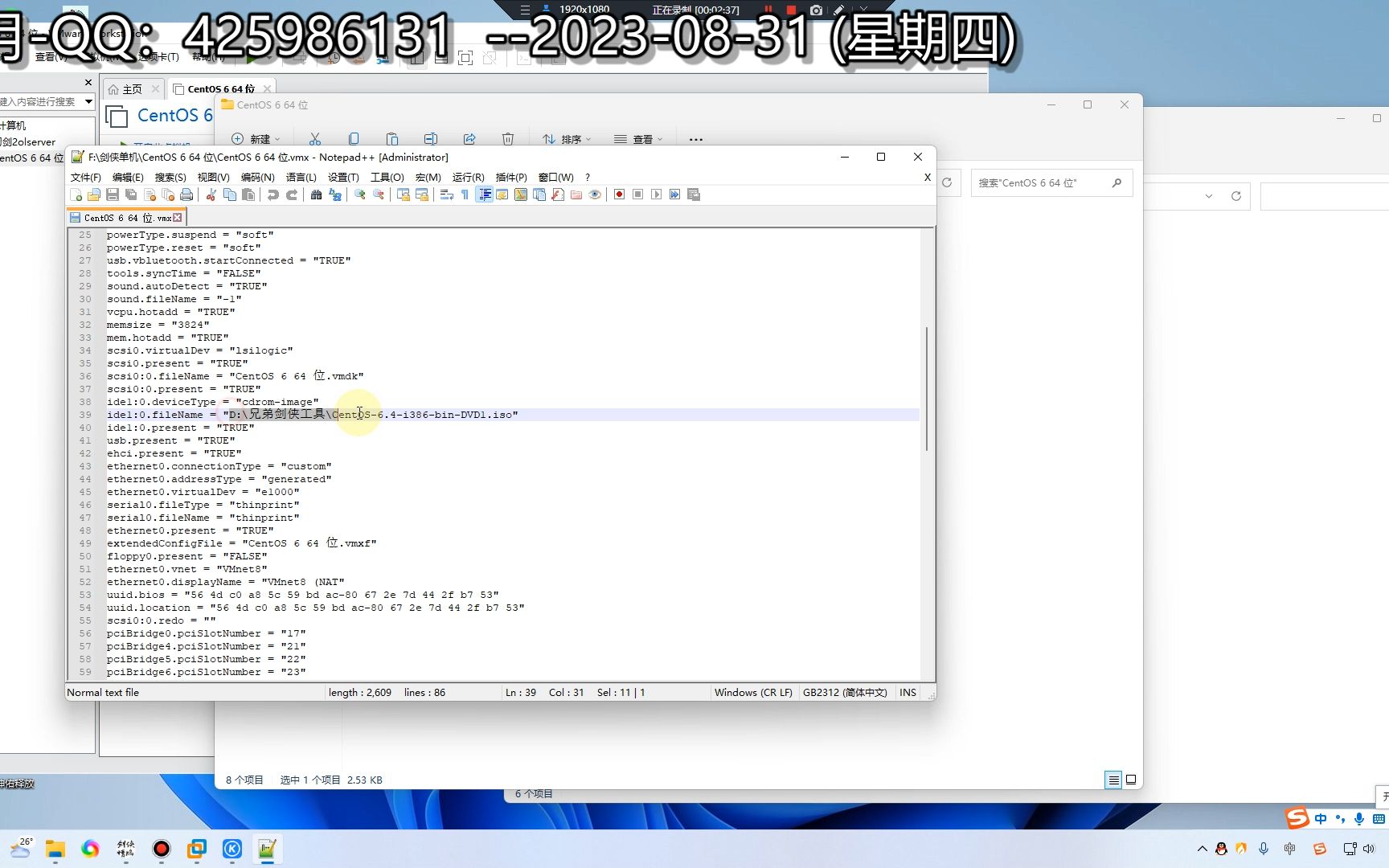Open Function List icon in Notepad++ toolbar
This screenshot has width=1389, height=868.
[558, 194]
